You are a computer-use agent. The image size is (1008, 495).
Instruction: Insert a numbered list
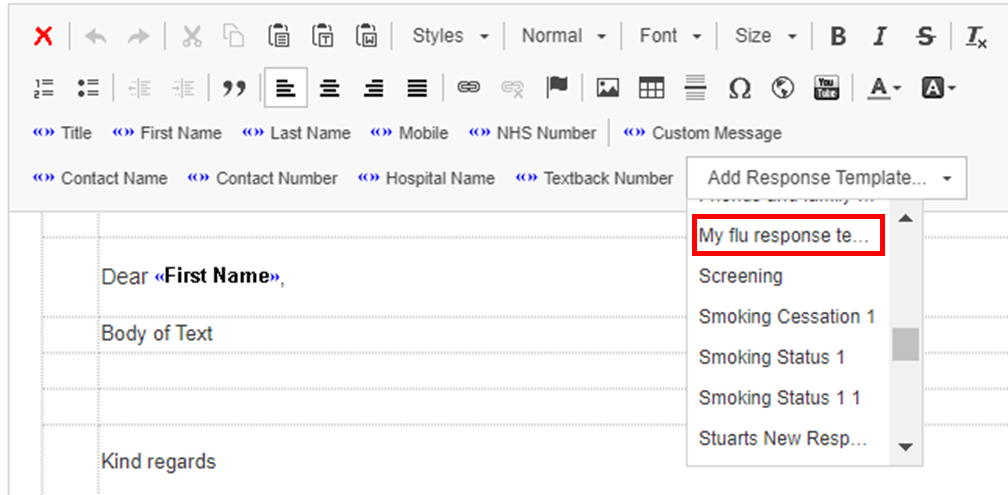(43, 88)
